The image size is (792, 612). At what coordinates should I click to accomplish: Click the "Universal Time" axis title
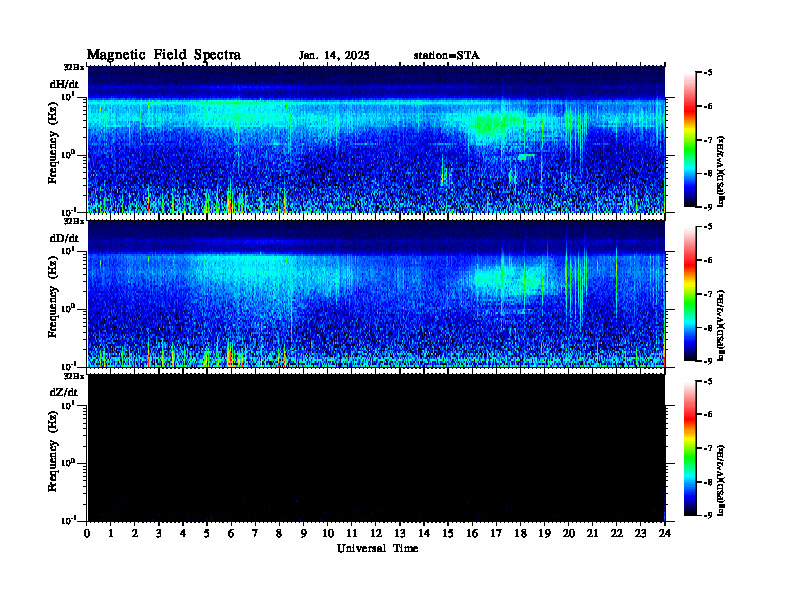378,548
